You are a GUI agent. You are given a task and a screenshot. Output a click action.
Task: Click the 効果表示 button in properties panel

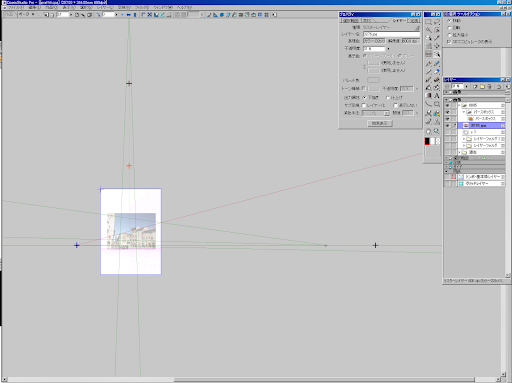point(380,123)
